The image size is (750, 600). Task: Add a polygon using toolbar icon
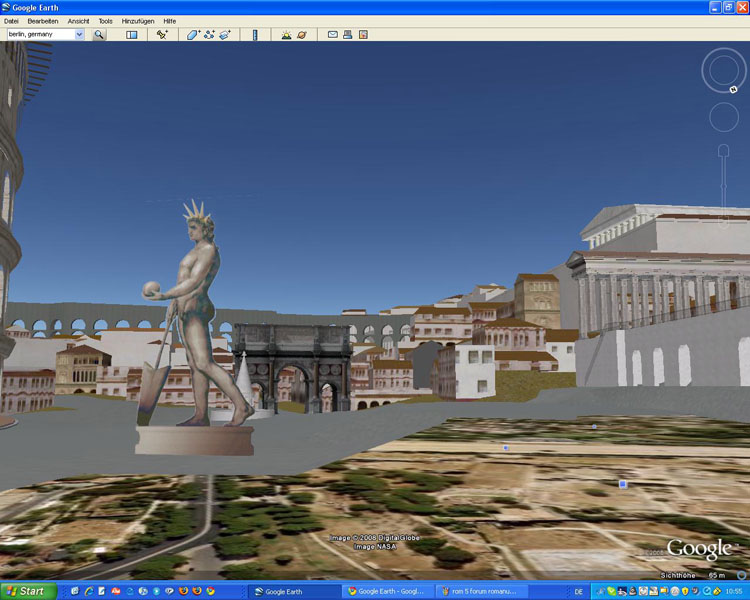[193, 34]
